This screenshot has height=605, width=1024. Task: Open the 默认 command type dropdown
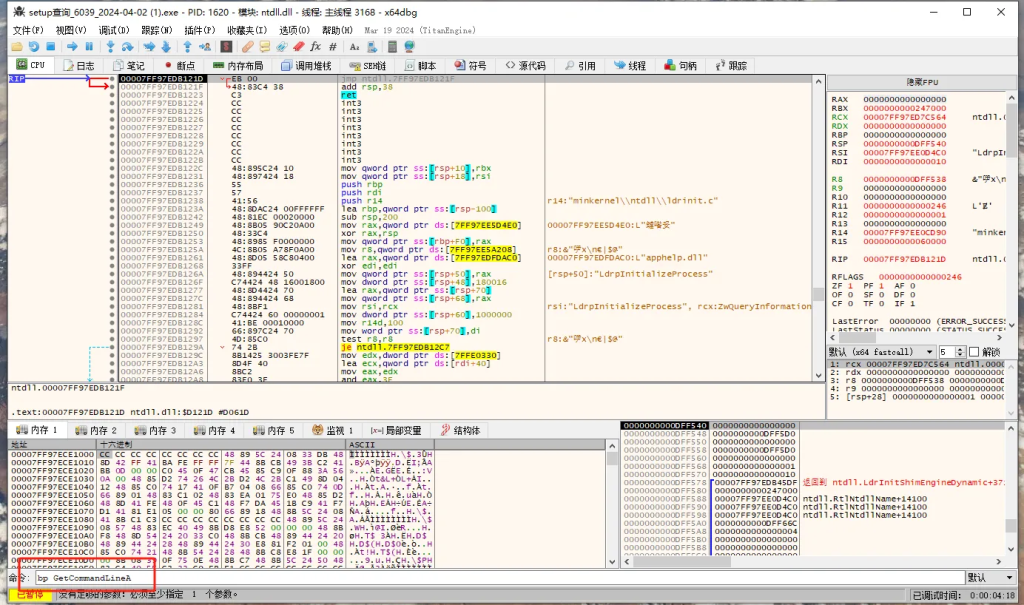(989, 578)
